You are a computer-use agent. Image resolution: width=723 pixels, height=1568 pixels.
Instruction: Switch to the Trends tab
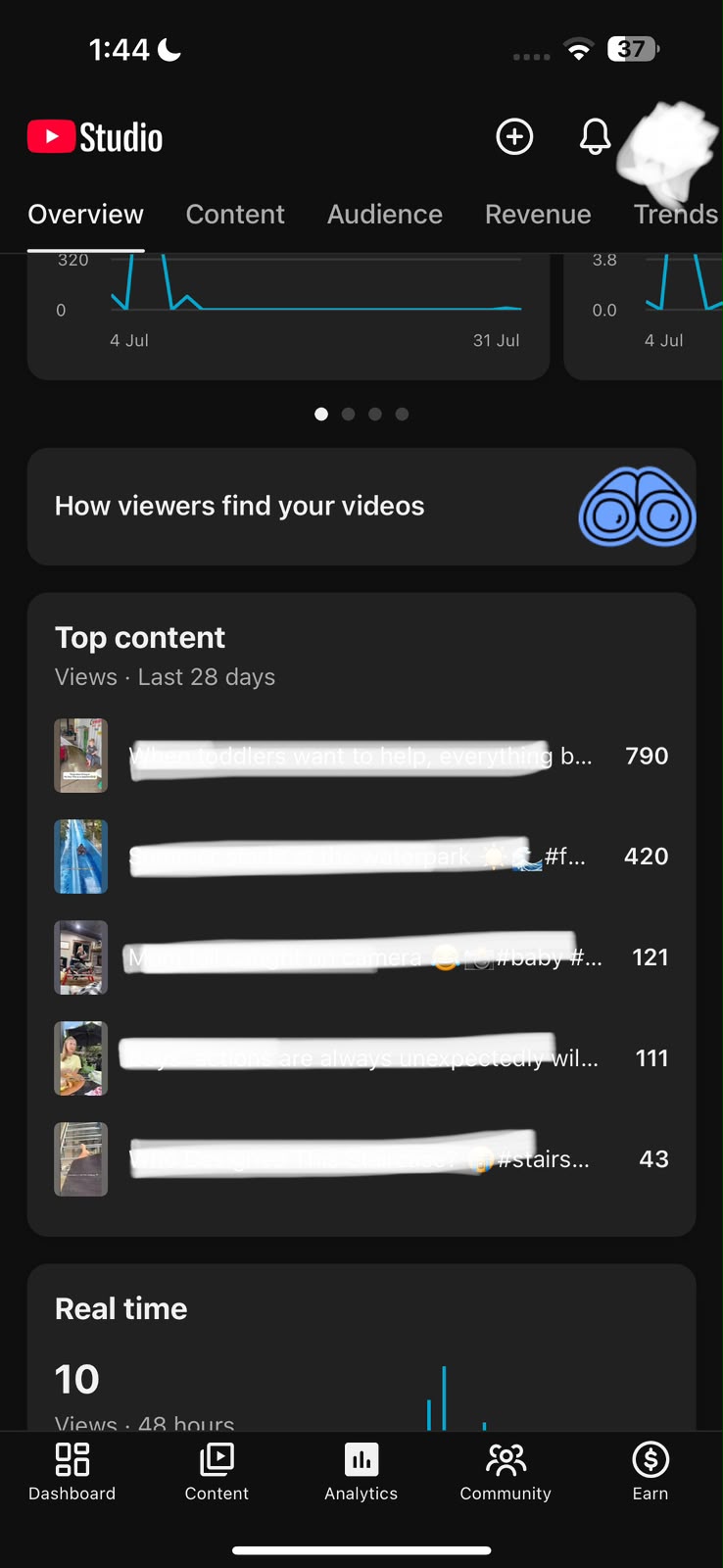(x=676, y=215)
